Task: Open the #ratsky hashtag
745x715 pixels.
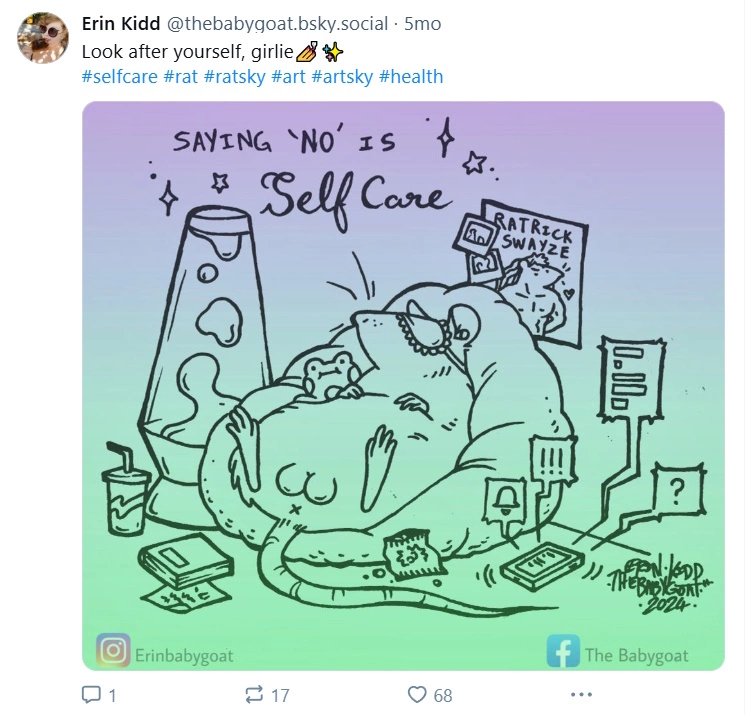Action: tap(235, 76)
